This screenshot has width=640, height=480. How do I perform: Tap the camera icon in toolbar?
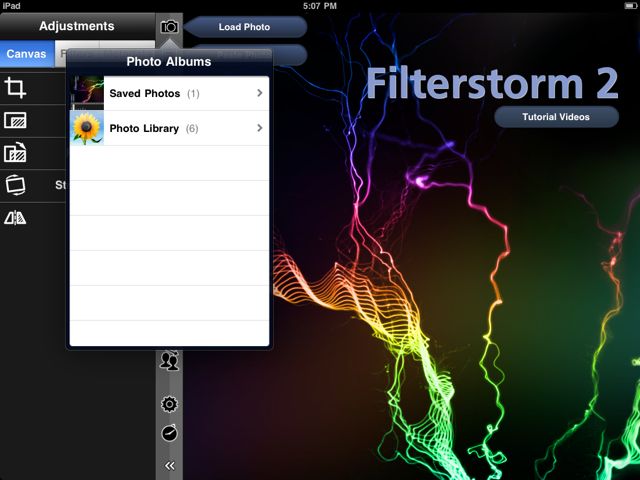[x=169, y=27]
